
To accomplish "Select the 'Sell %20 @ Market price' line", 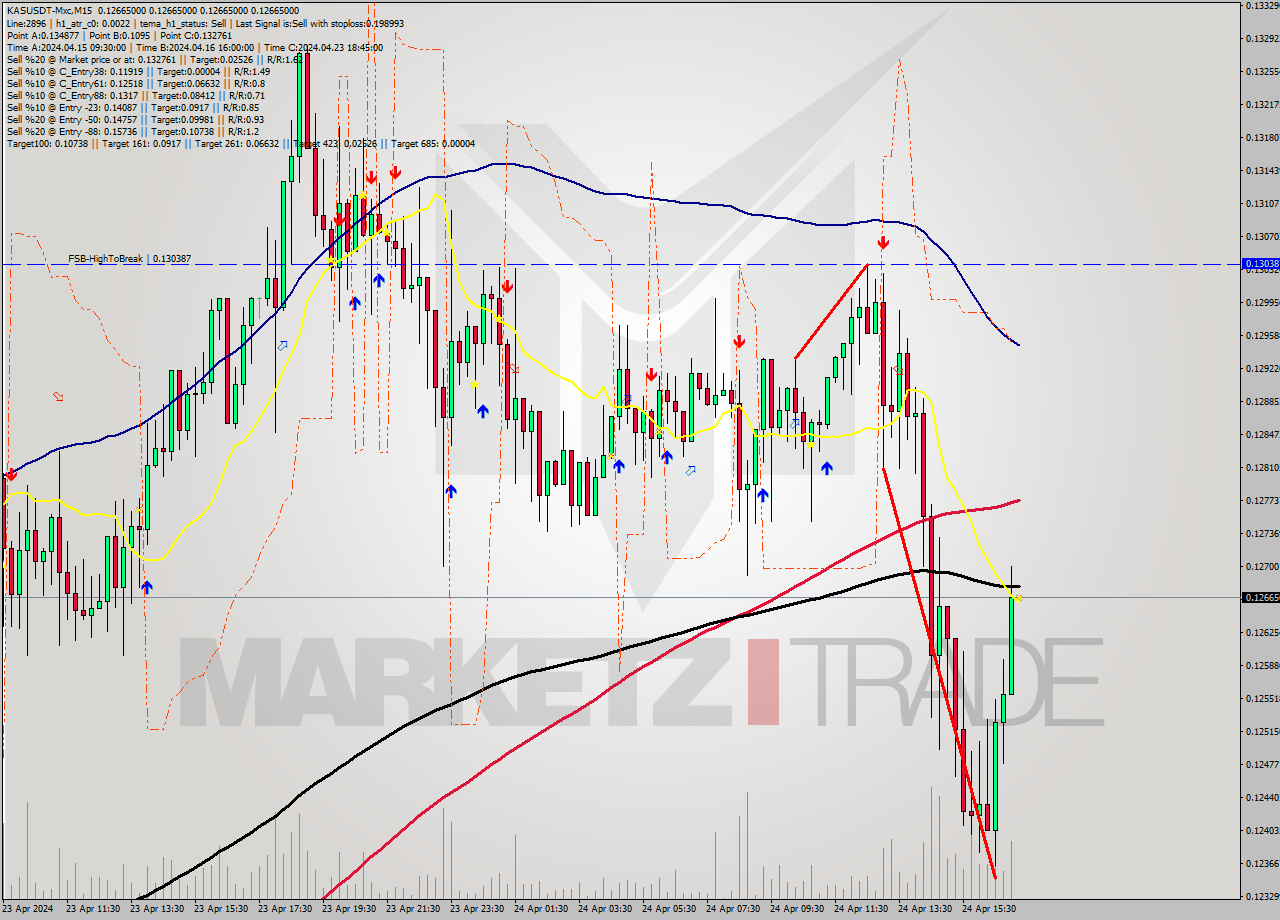I will click(x=154, y=58).
